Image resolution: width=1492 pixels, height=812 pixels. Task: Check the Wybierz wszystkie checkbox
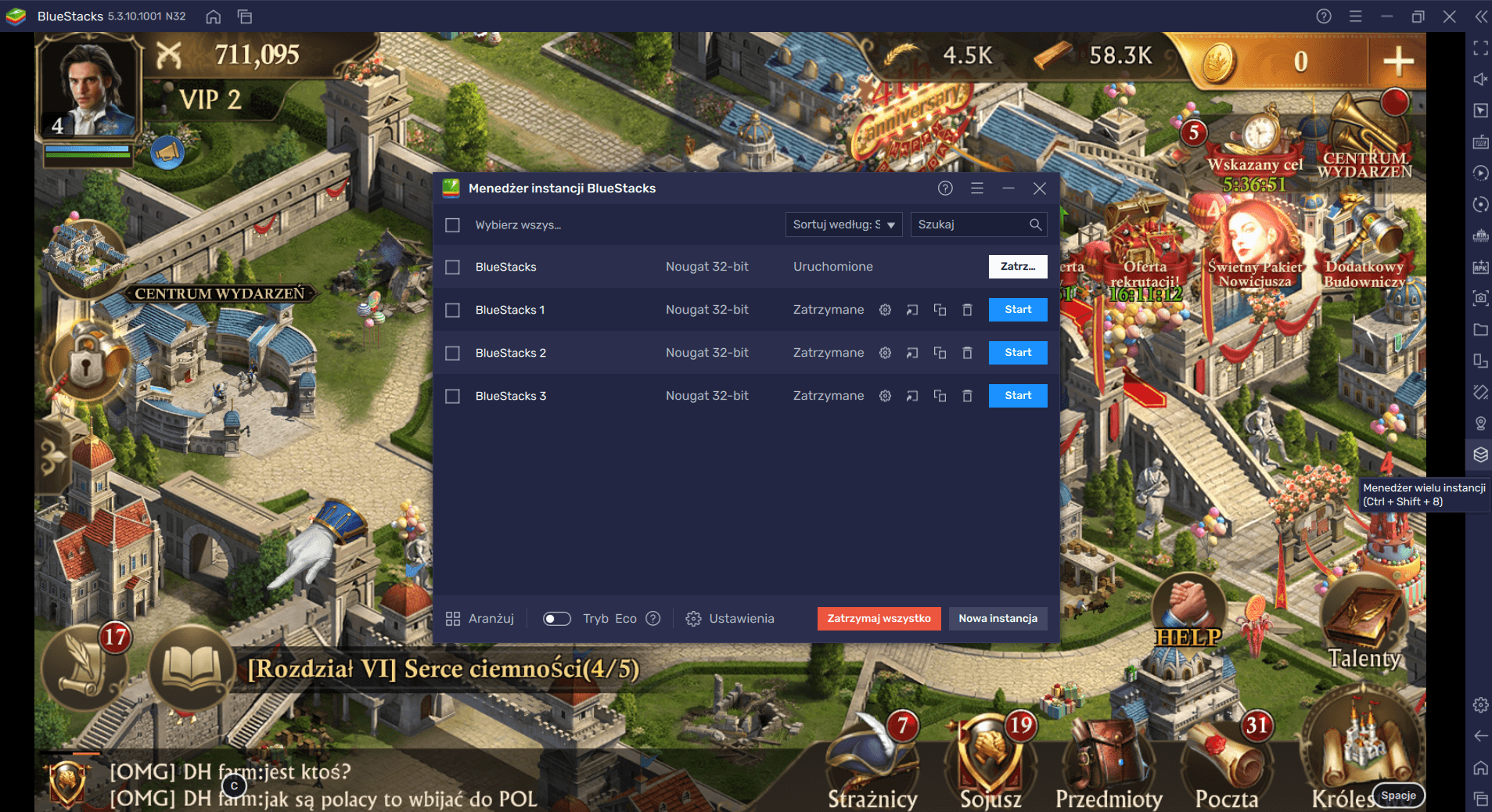pyautogui.click(x=452, y=225)
